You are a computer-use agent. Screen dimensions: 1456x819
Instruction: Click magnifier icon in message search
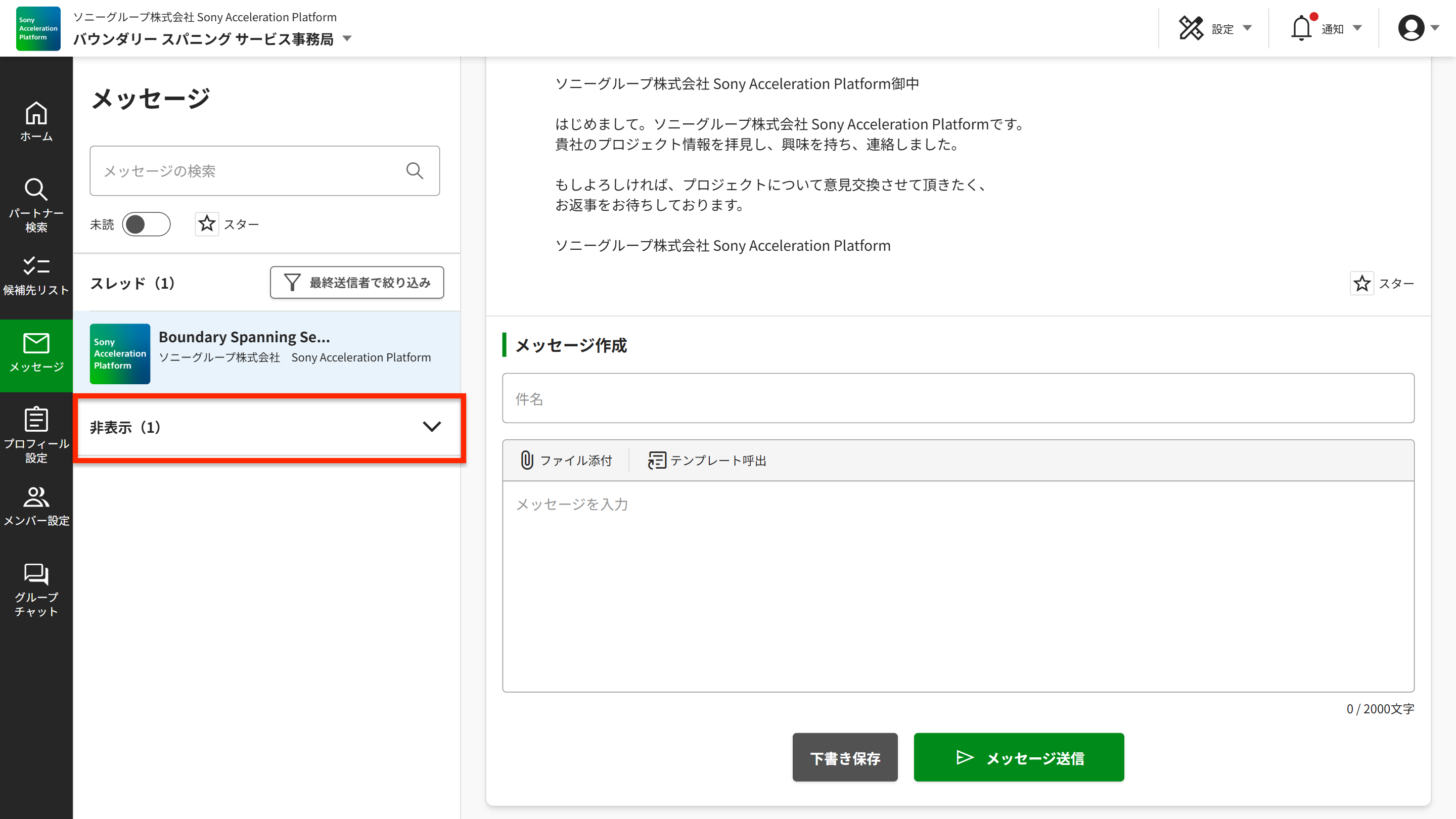tap(415, 171)
